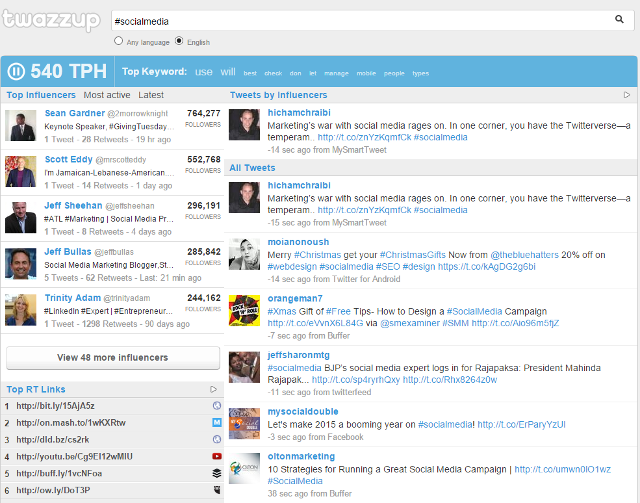Select the Any language radio button
The height and width of the screenshot is (503, 640).
point(118,41)
